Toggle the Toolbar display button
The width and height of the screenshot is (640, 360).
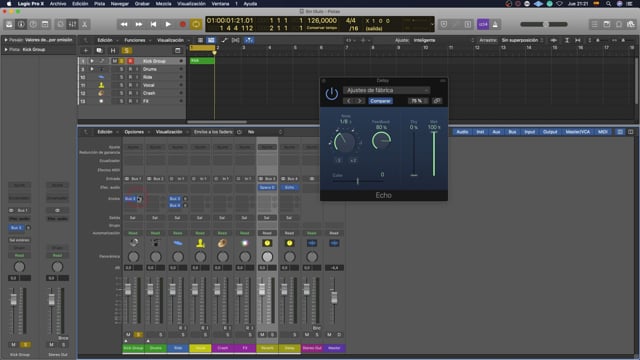tap(45, 24)
